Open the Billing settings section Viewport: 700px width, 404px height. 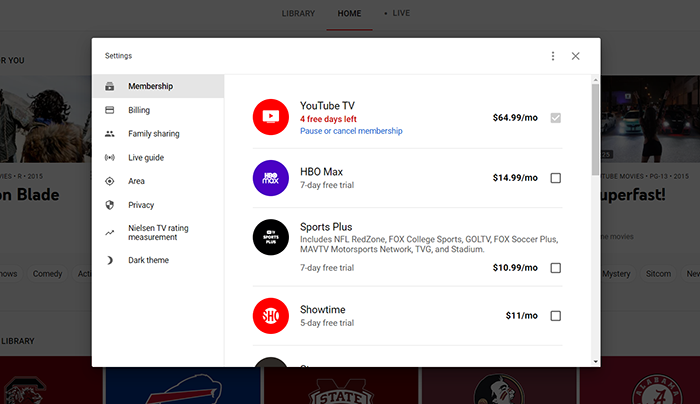click(158, 110)
